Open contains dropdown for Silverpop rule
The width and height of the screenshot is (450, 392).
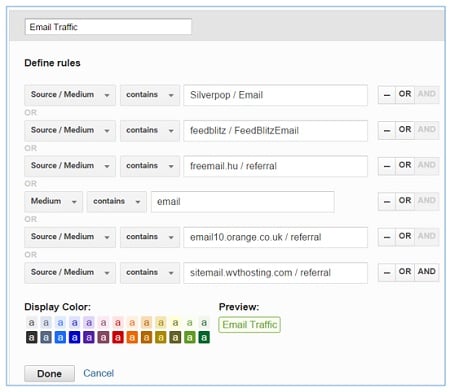pyautogui.click(x=150, y=95)
